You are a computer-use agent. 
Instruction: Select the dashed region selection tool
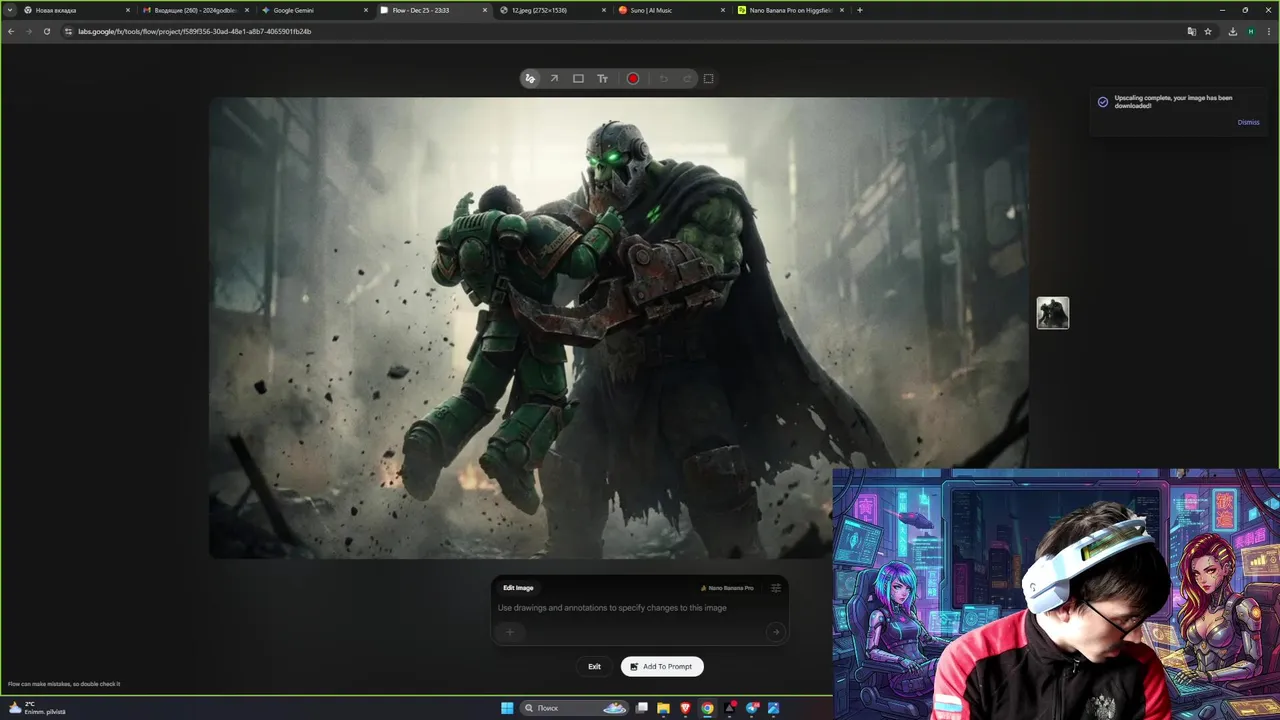[x=709, y=79]
